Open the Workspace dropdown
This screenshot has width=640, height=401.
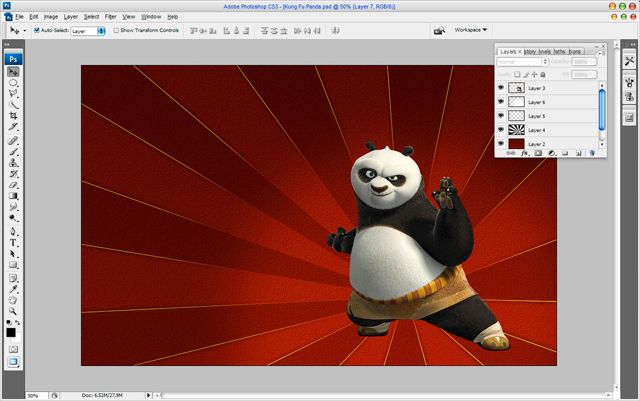[x=471, y=30]
